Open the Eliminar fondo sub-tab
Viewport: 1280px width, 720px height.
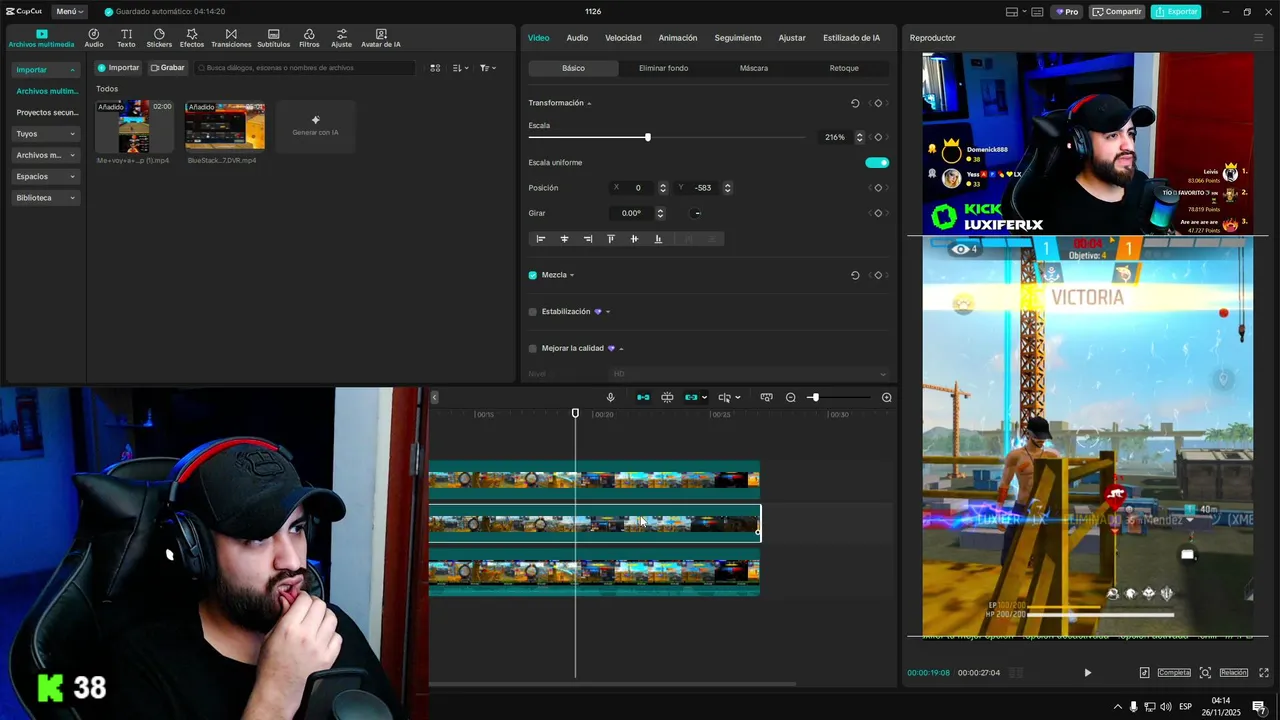pos(664,68)
